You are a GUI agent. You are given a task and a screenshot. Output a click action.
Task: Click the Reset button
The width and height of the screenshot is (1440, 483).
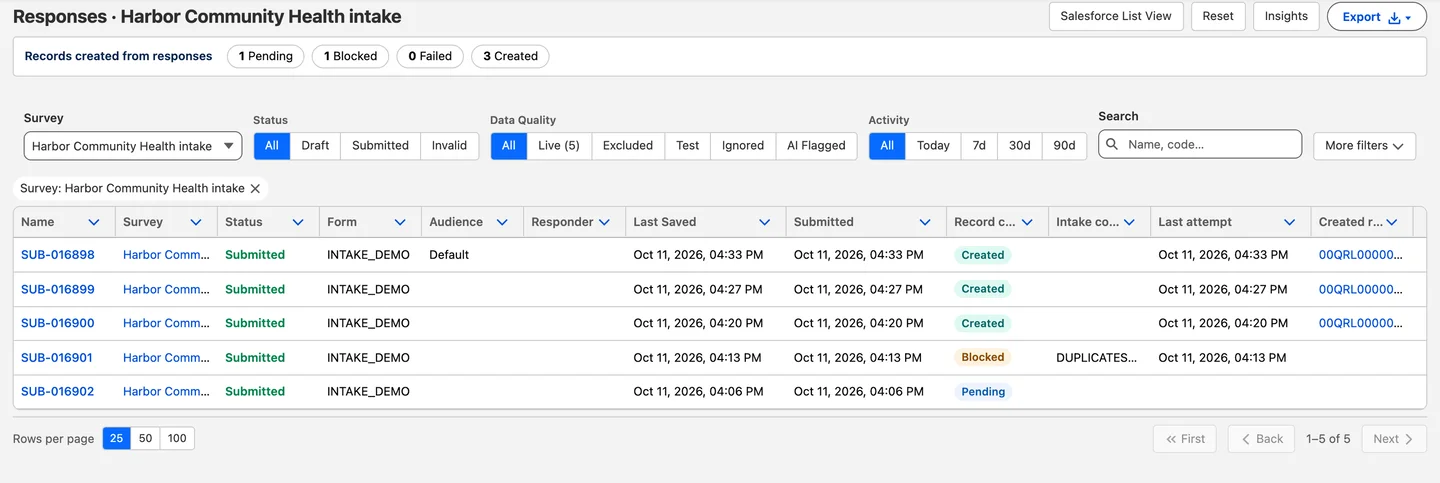click(x=1218, y=16)
